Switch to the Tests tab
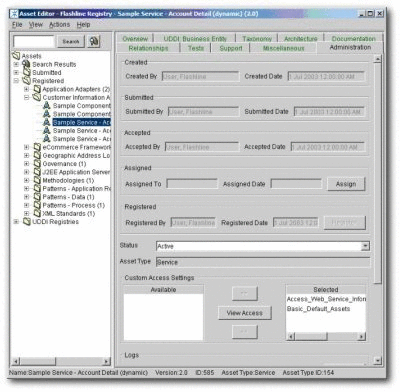The width and height of the screenshot is (400, 392). pos(196,48)
